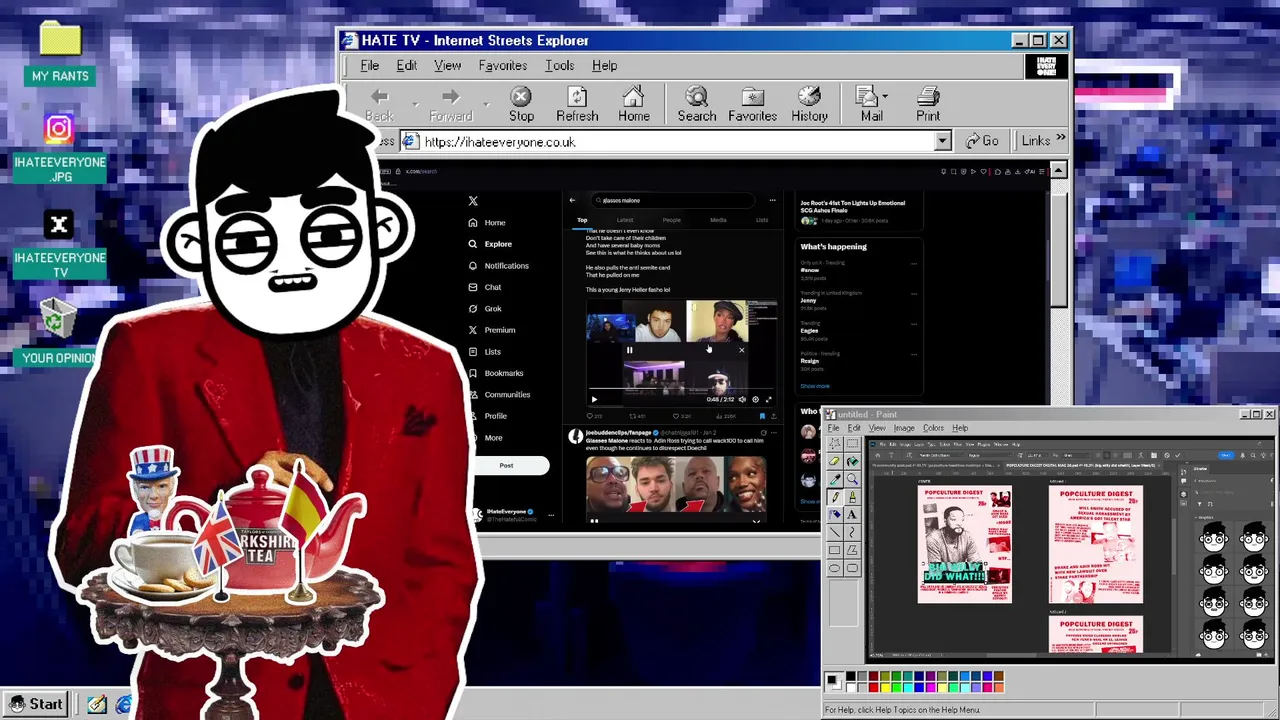Image resolution: width=1280 pixels, height=720 pixels.
Task: Click the white Post button on X
Action: [x=506, y=465]
